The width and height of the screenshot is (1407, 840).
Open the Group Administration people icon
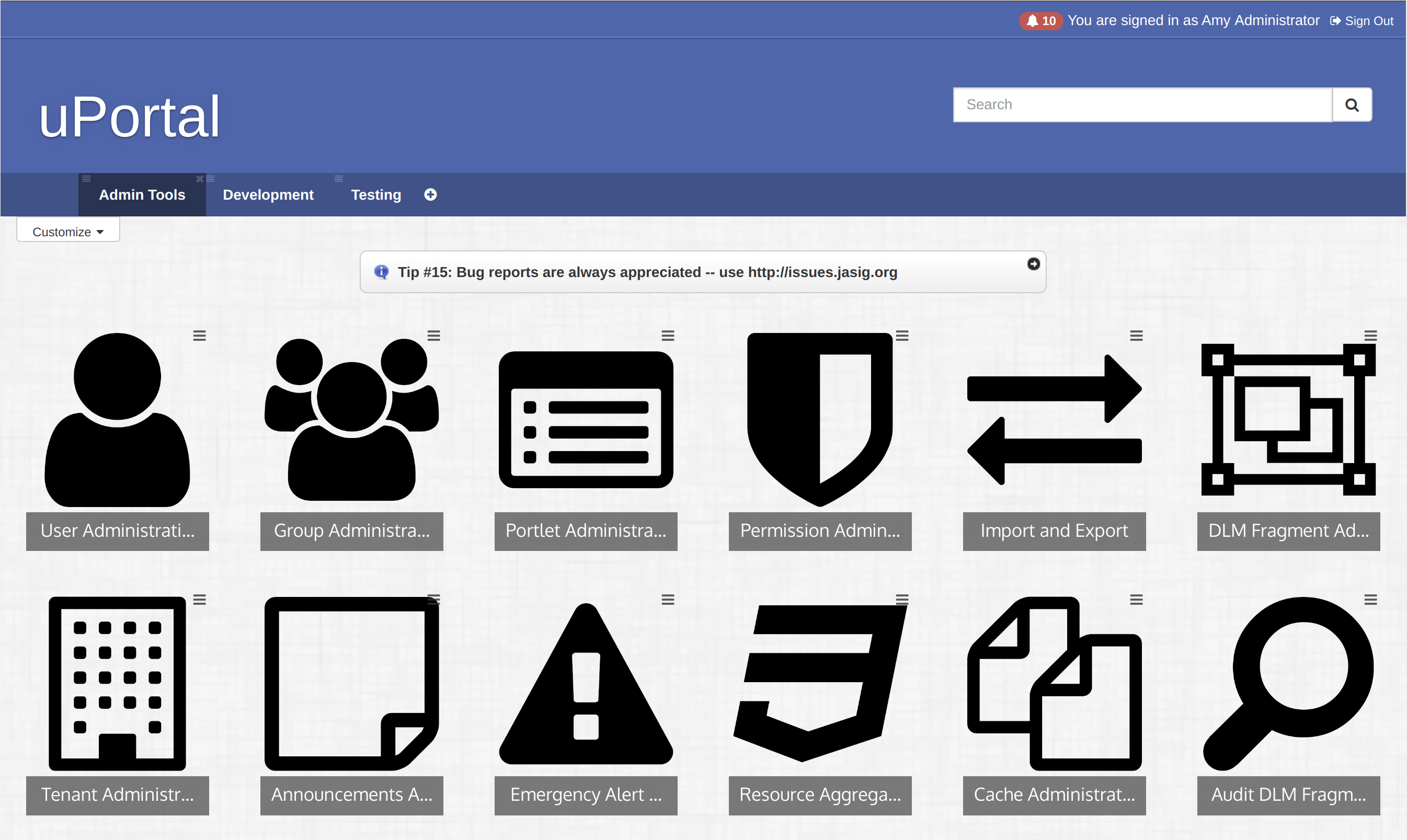click(351, 419)
